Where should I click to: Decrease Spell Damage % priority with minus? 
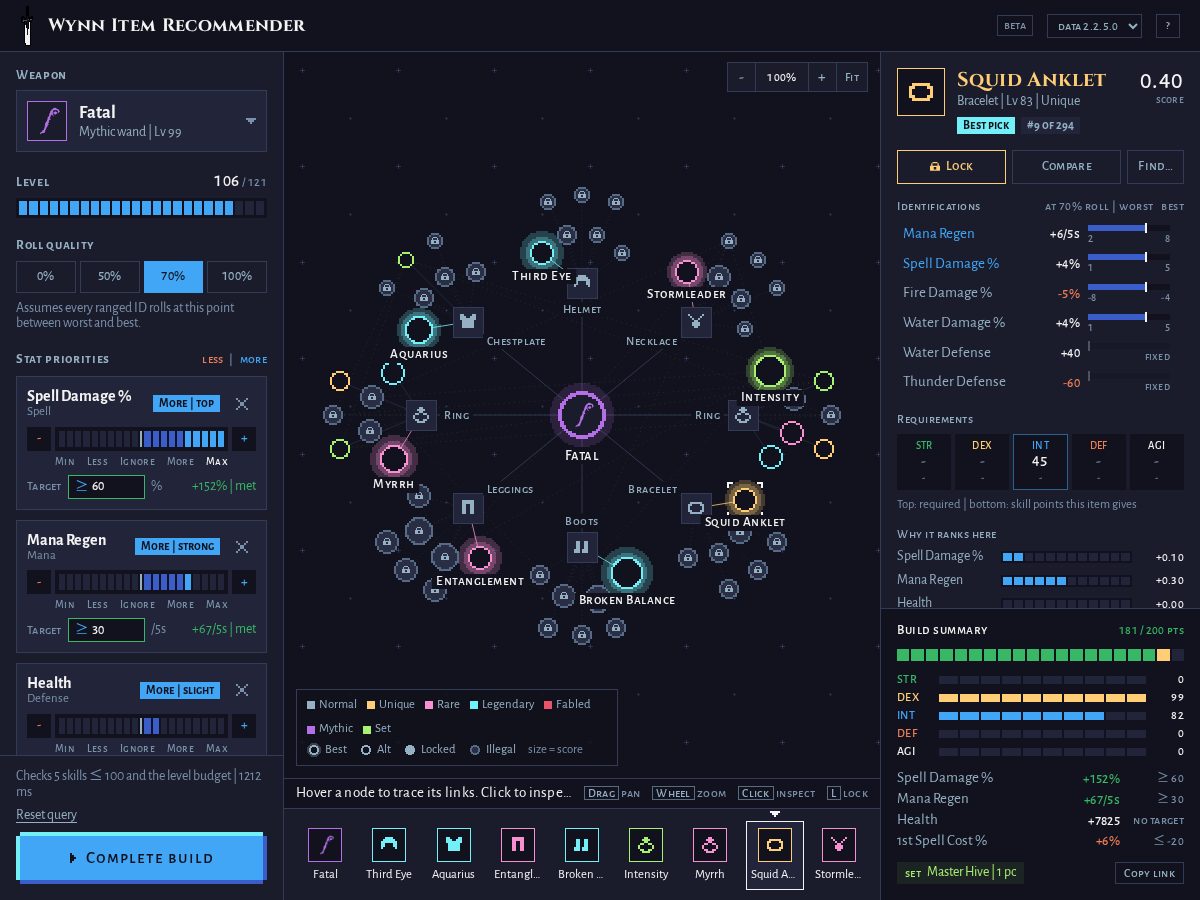click(39, 439)
